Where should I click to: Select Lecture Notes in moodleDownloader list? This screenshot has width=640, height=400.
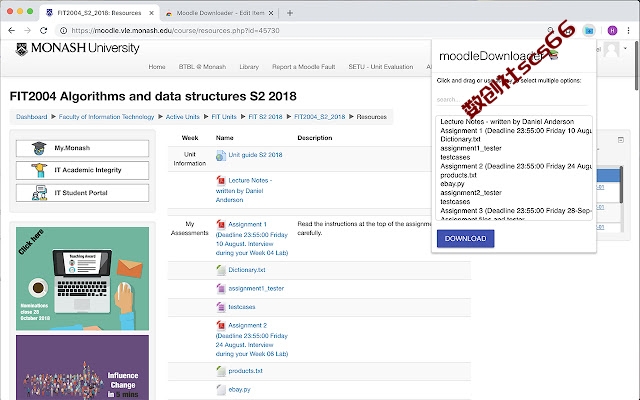tap(507, 122)
